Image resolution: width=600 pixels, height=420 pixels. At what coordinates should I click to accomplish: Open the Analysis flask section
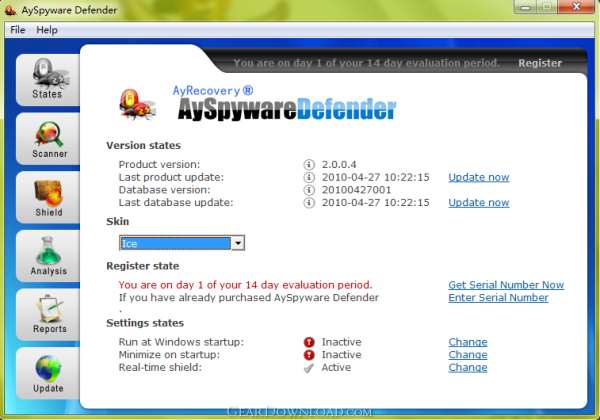47,256
